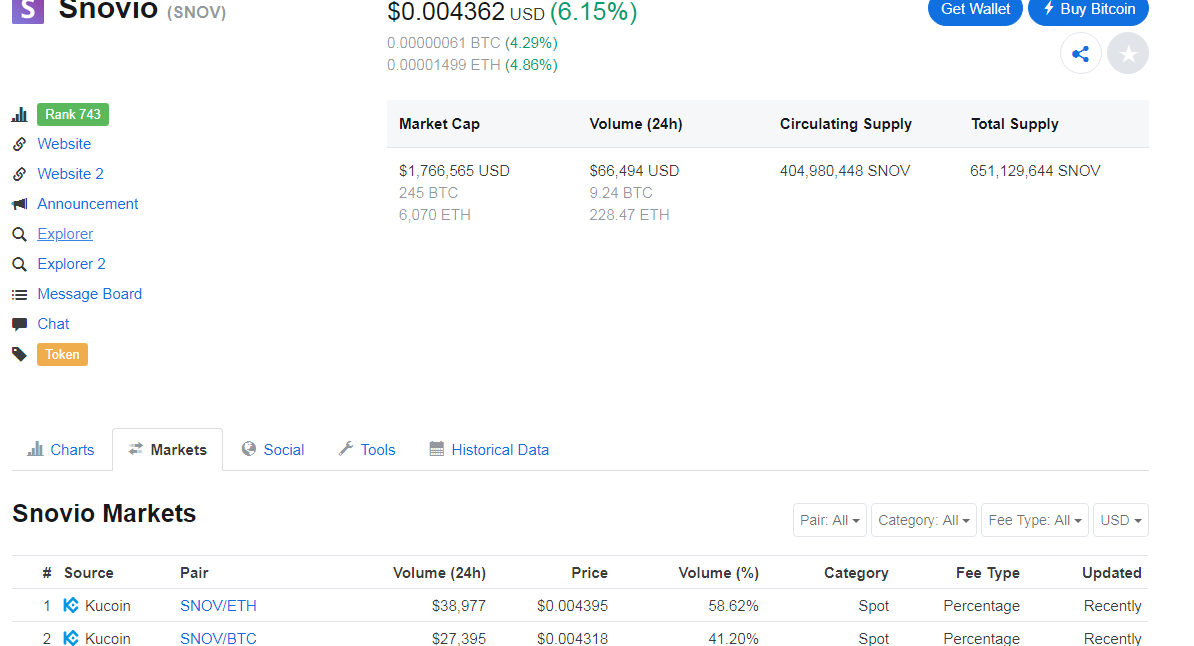Viewport: 1194px width, 646px height.
Task: Sort markets by Volume (%) column header
Action: tap(718, 573)
